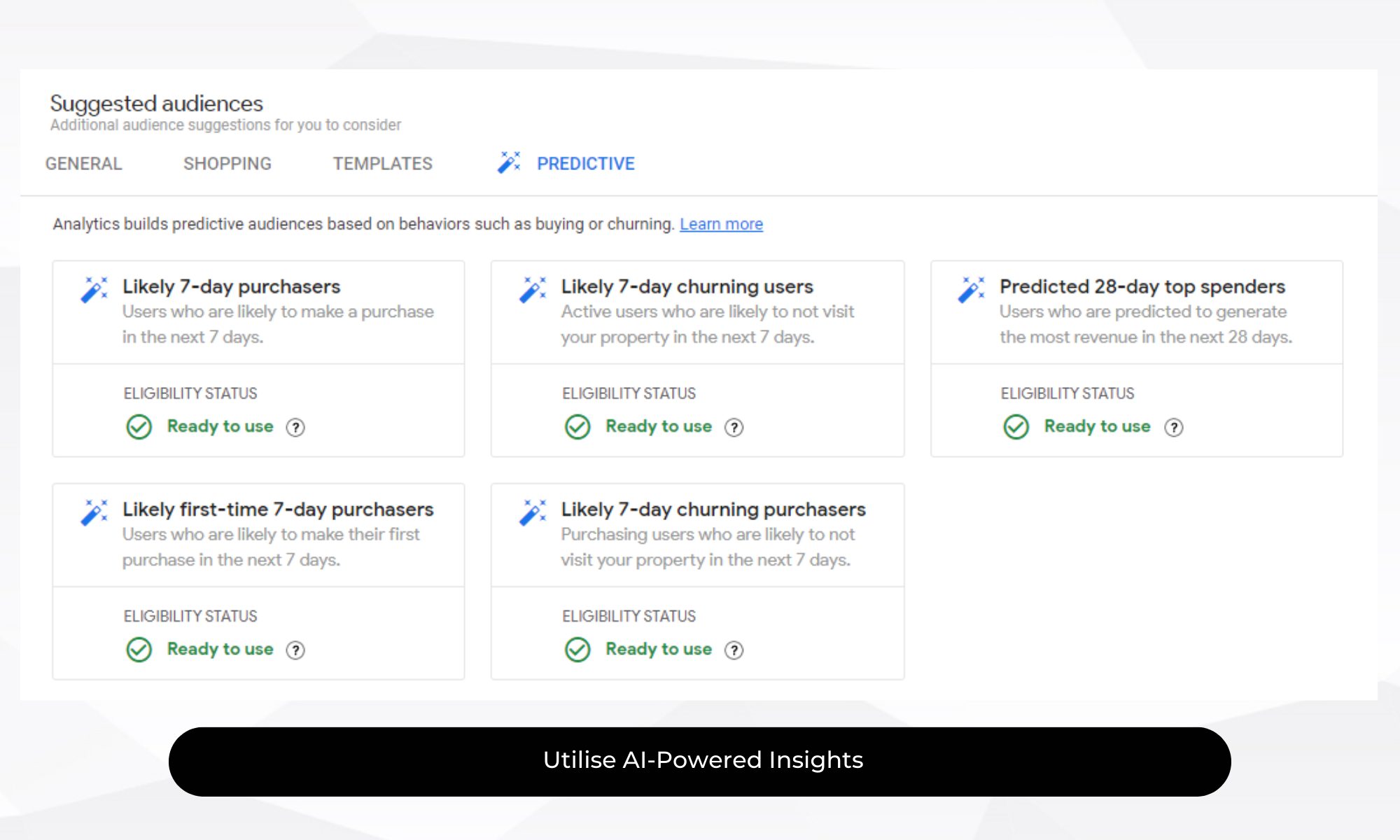Click green checkmark for 28-day top spenders
Viewport: 1400px width, 840px height.
point(1016,426)
